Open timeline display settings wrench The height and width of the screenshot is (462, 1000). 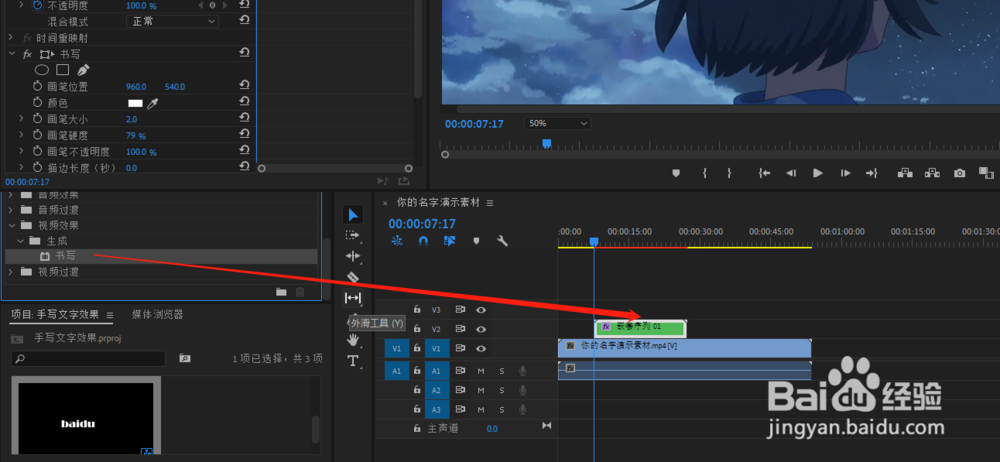coord(502,241)
